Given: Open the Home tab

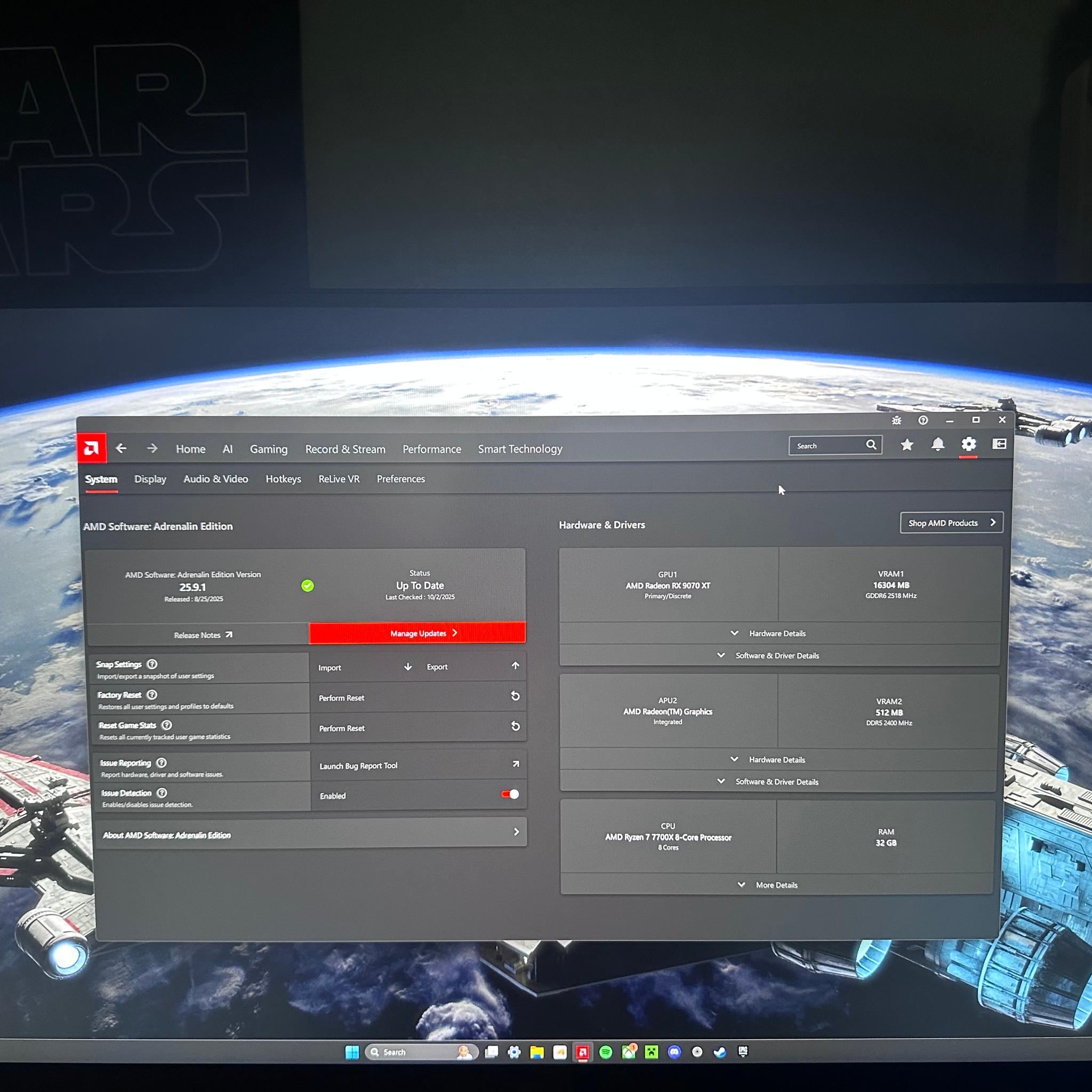Looking at the screenshot, I should [190, 449].
